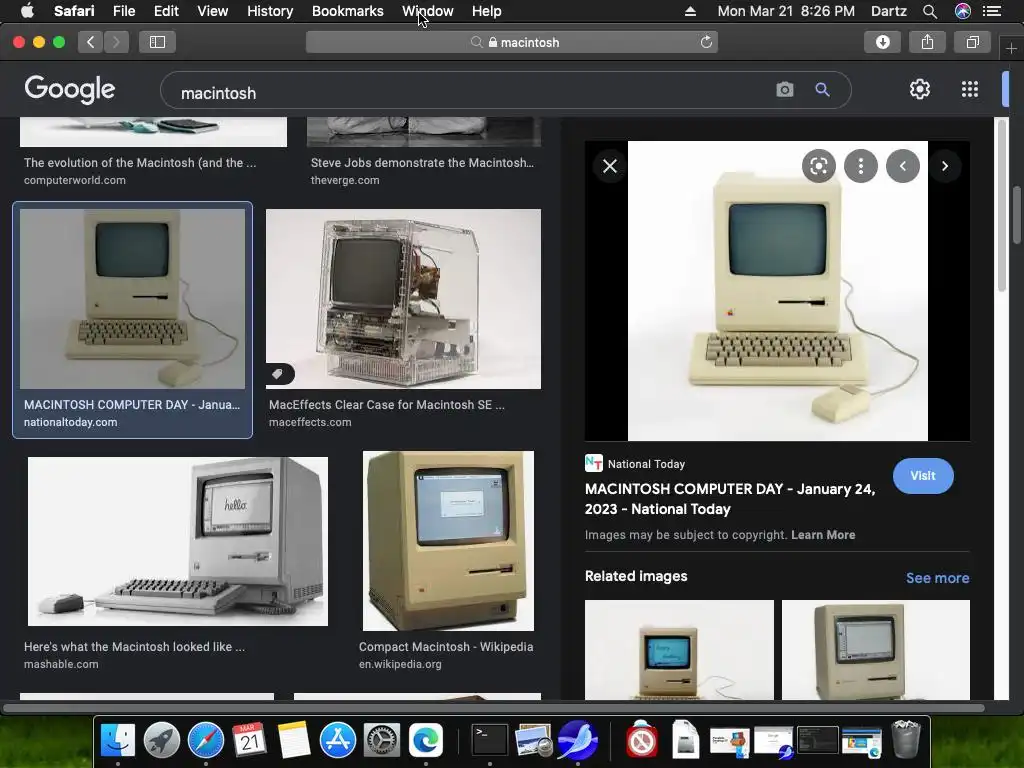Go to next image in preview
This screenshot has width=1024, height=768.
(x=944, y=166)
